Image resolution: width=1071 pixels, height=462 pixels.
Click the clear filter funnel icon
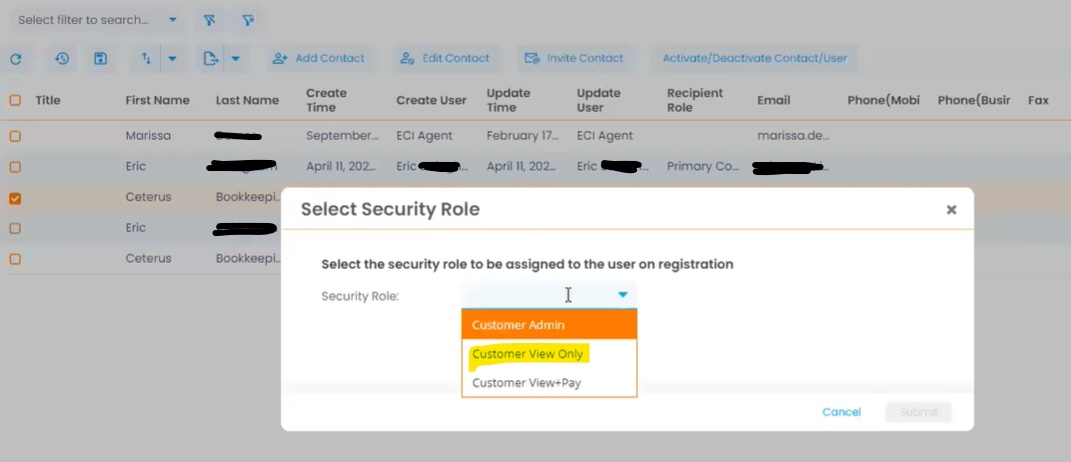[x=247, y=20]
